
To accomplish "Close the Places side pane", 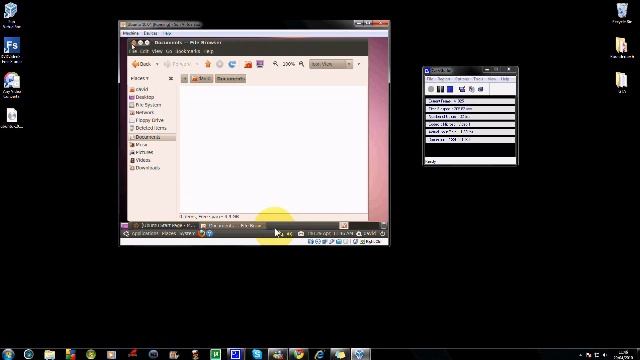I will 171,78.
